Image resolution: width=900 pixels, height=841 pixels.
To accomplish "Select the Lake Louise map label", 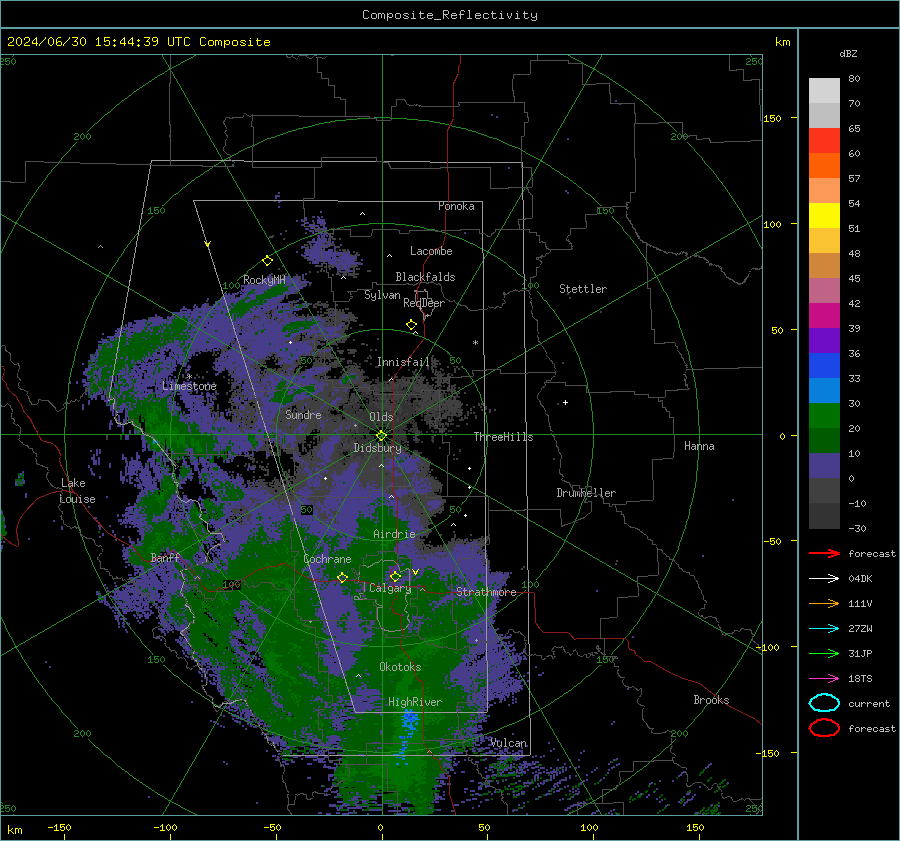I will point(77,491).
